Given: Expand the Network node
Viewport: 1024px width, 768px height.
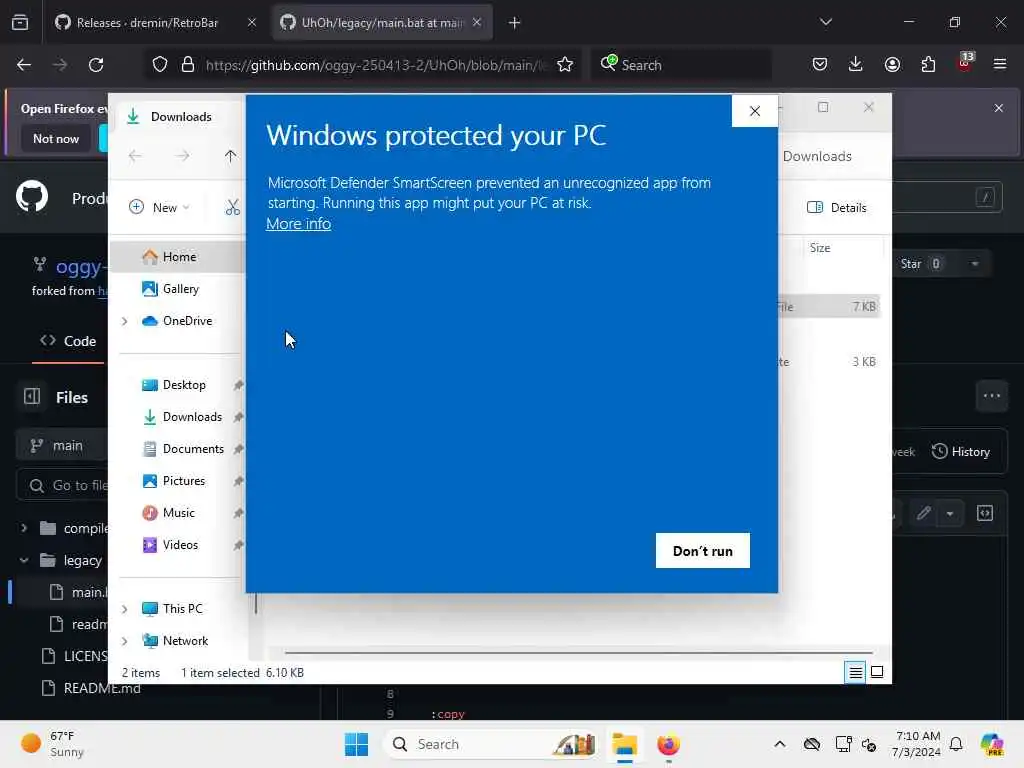Looking at the screenshot, I should tap(124, 641).
